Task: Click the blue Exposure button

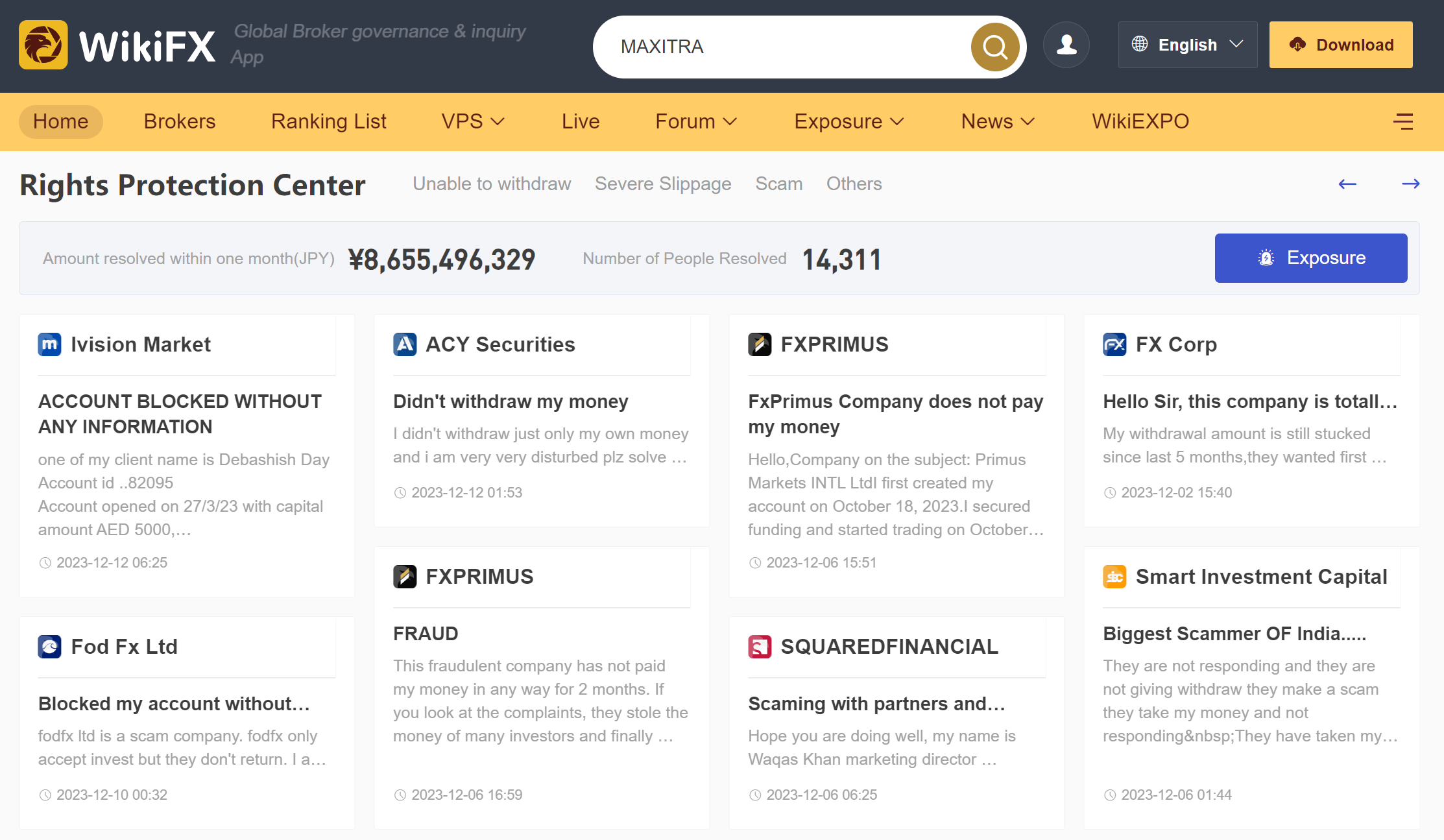Action: [x=1310, y=258]
